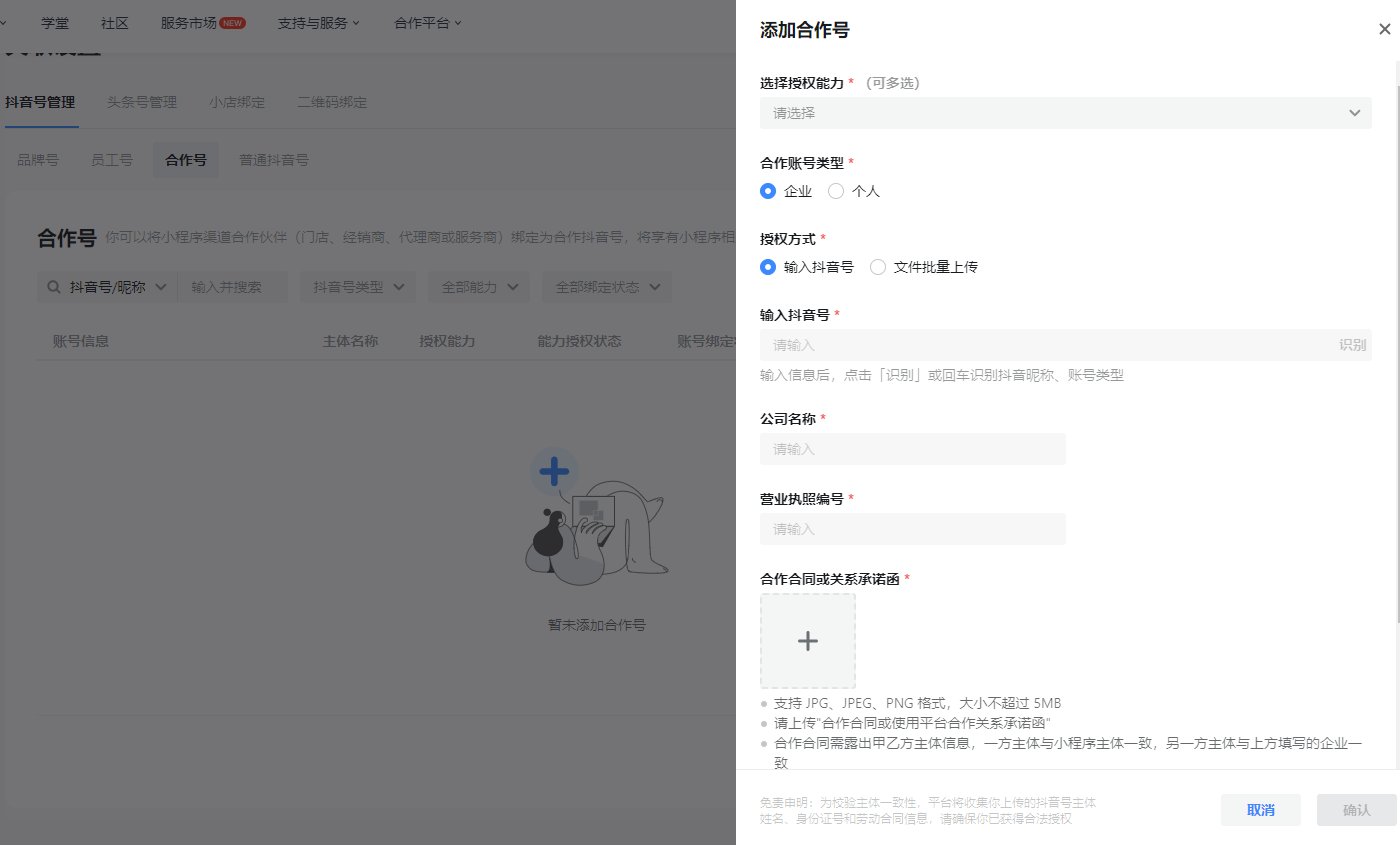Expand the 全部能力 filter

[x=479, y=287]
